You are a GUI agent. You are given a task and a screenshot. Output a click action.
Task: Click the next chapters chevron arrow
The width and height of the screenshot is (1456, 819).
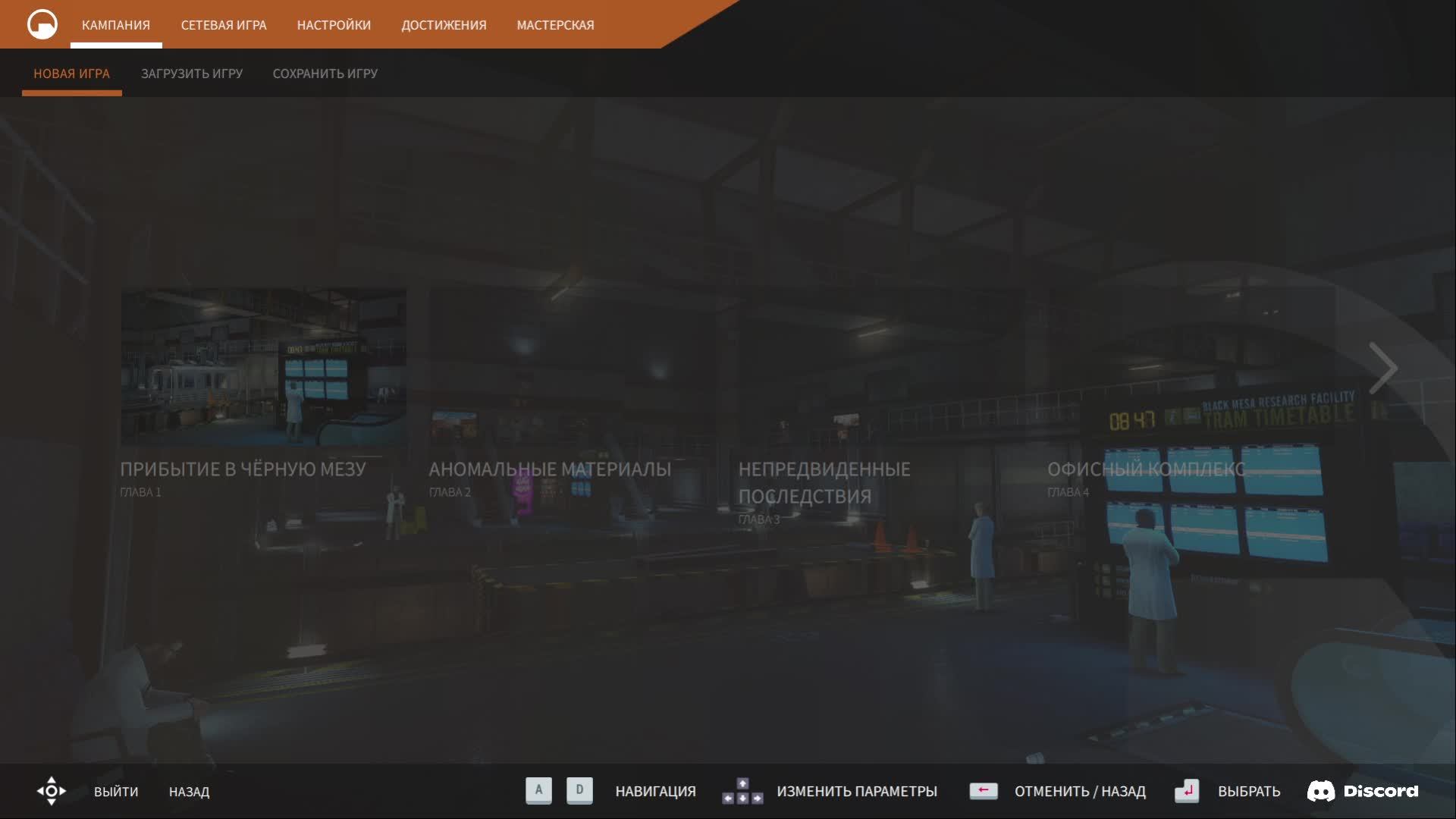[x=1383, y=369]
